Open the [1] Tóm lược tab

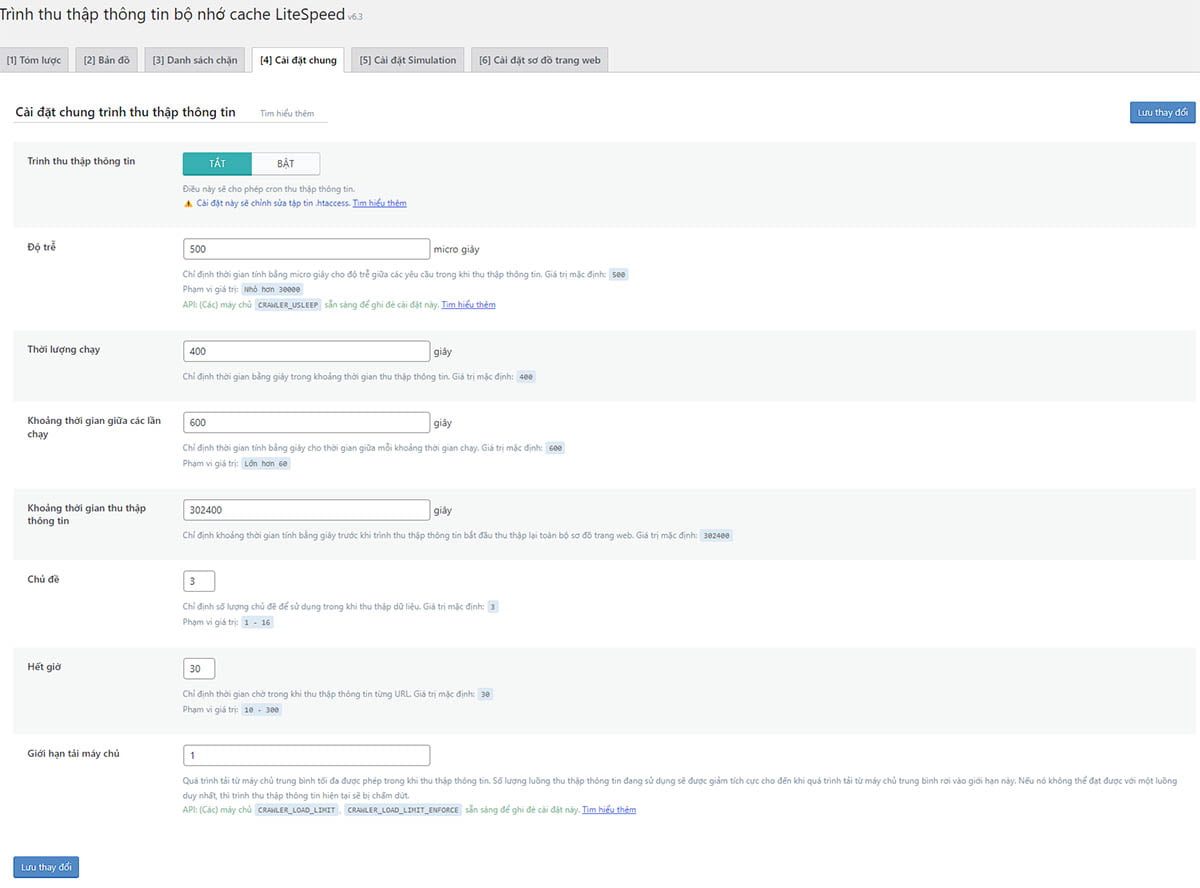(34, 60)
